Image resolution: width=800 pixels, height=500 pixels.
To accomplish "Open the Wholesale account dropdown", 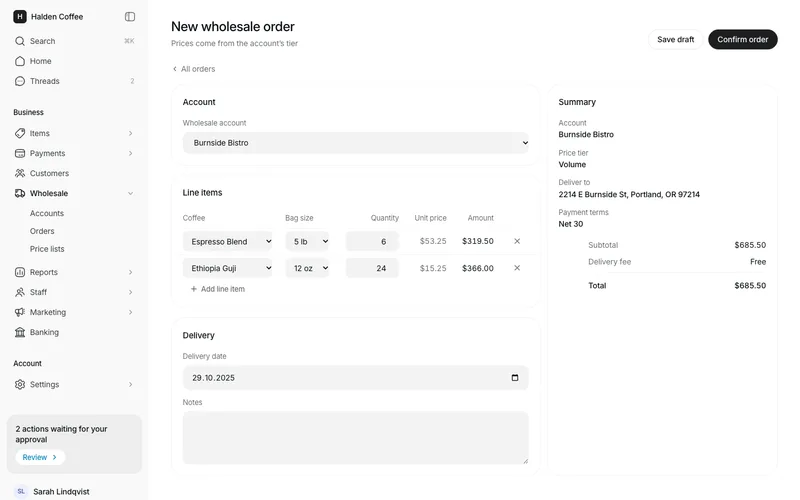I will click(x=356, y=143).
